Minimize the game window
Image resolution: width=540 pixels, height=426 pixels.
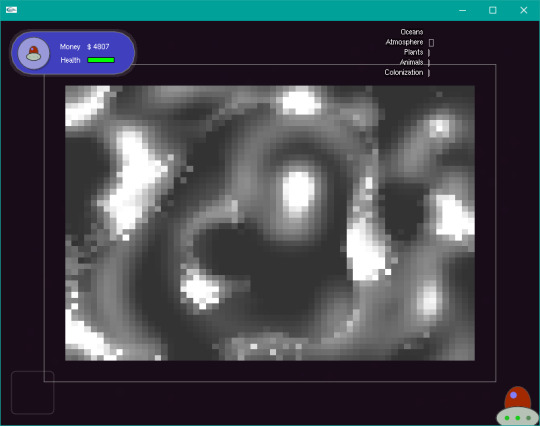click(x=463, y=10)
